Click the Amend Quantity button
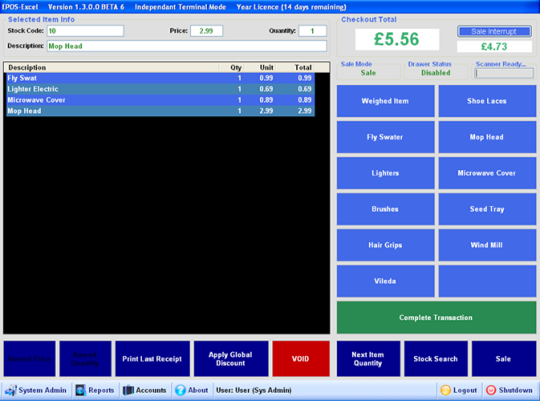Image resolution: width=540 pixels, height=401 pixels. point(85,359)
